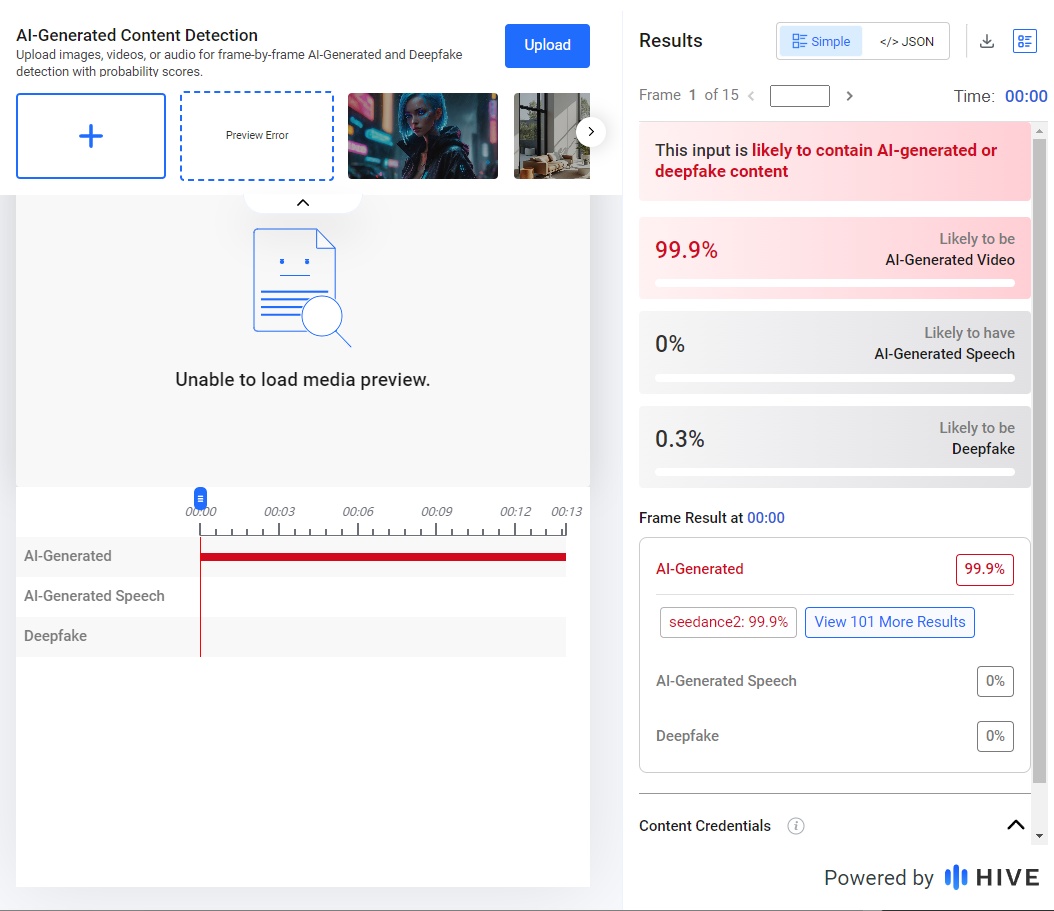Advance sample carousel with right arrow

(591, 132)
